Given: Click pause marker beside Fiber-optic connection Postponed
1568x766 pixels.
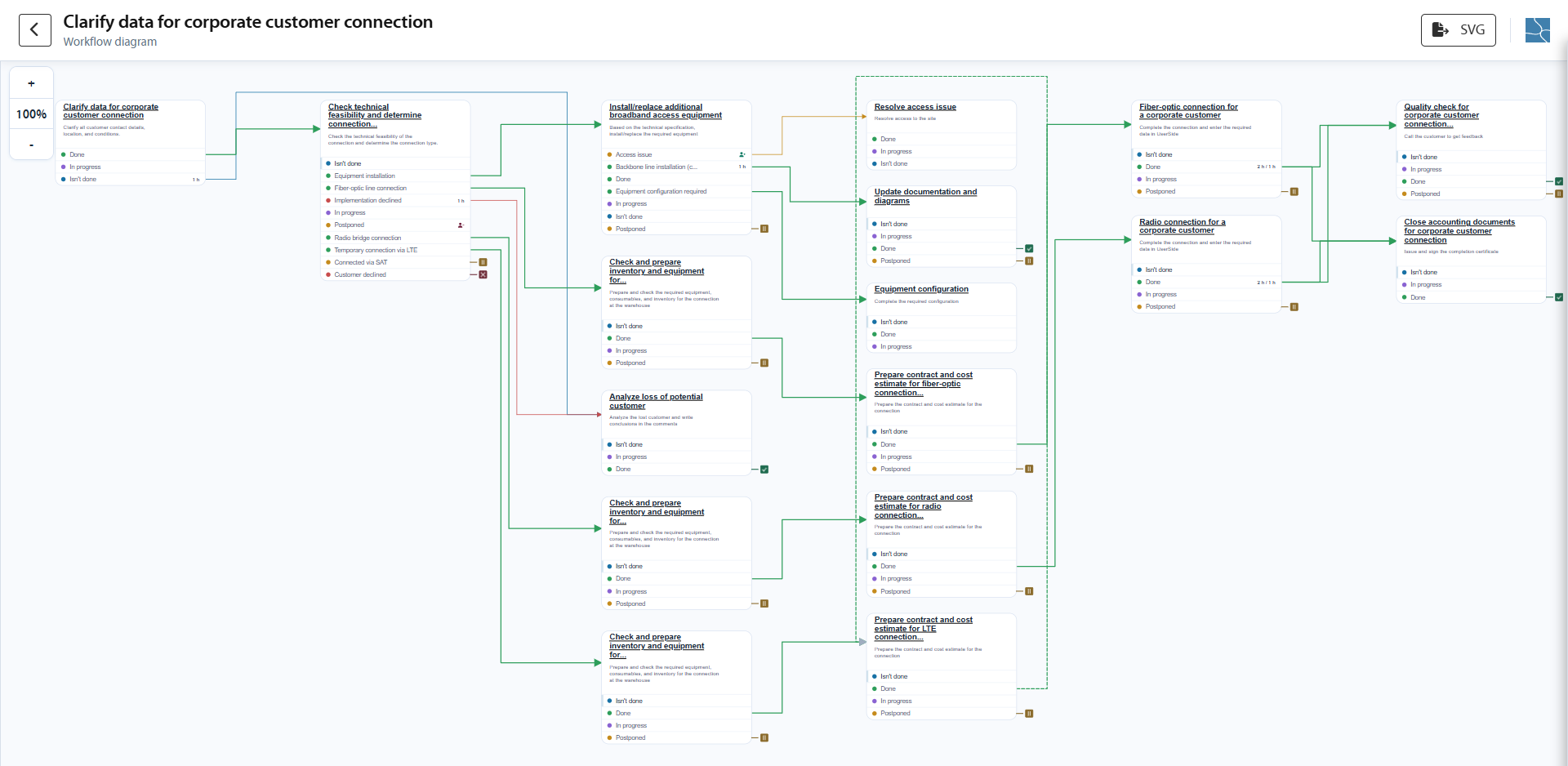Looking at the screenshot, I should tap(1294, 192).
